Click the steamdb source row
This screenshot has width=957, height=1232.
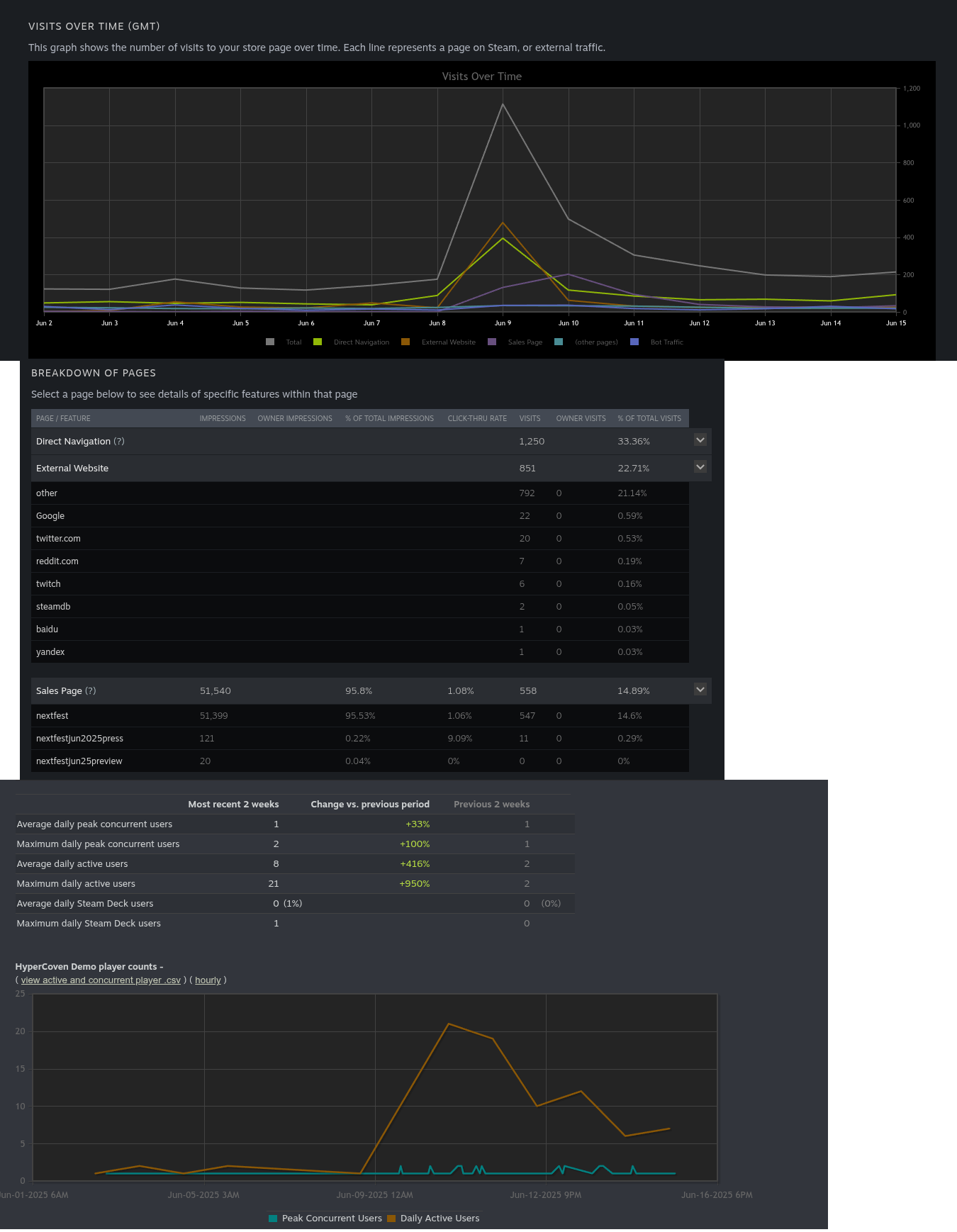360,606
